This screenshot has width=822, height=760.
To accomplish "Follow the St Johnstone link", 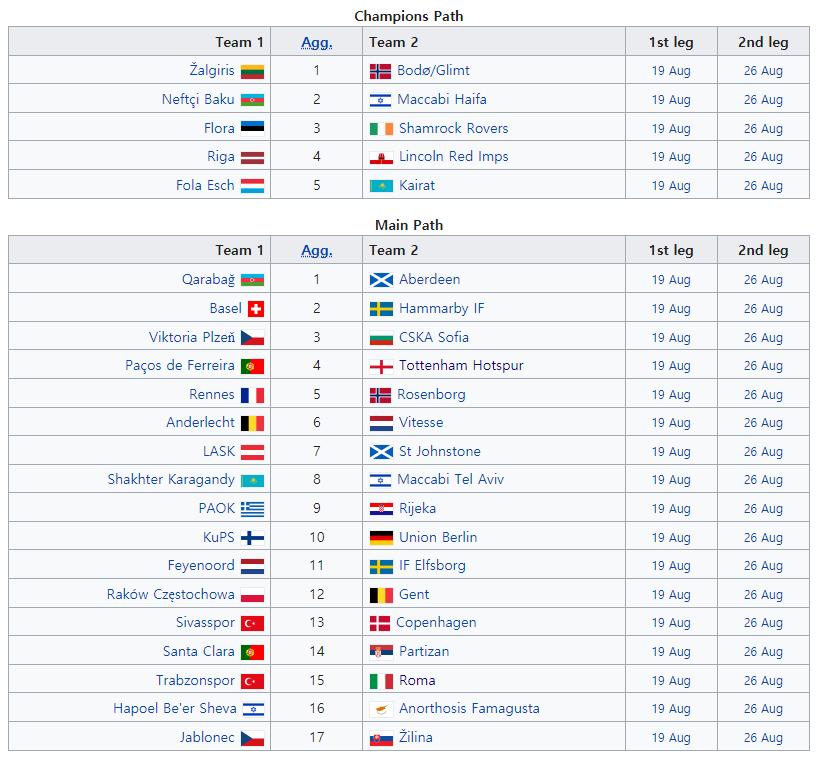I will point(439,451).
